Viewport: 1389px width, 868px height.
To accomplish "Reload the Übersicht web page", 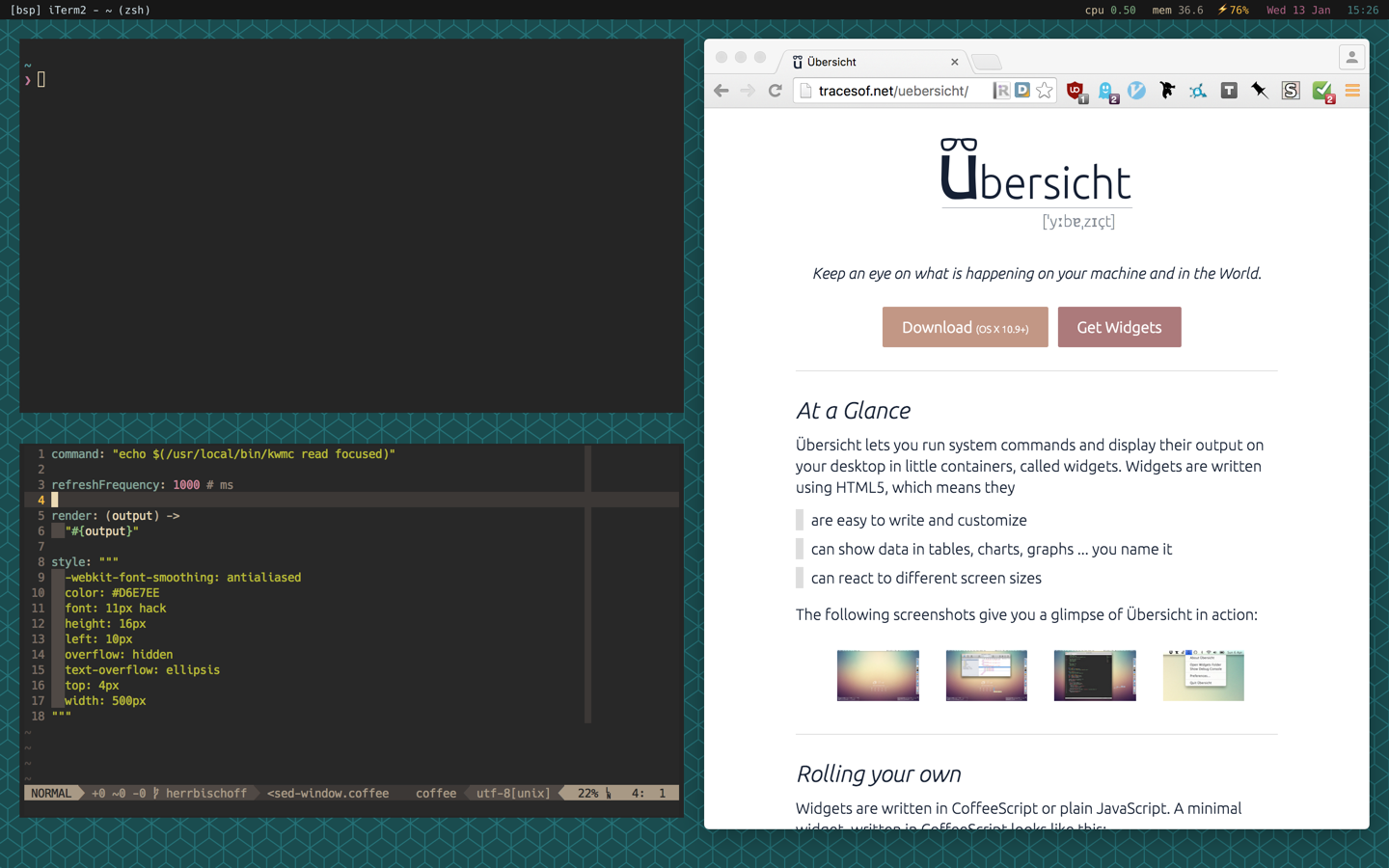I will (x=775, y=91).
